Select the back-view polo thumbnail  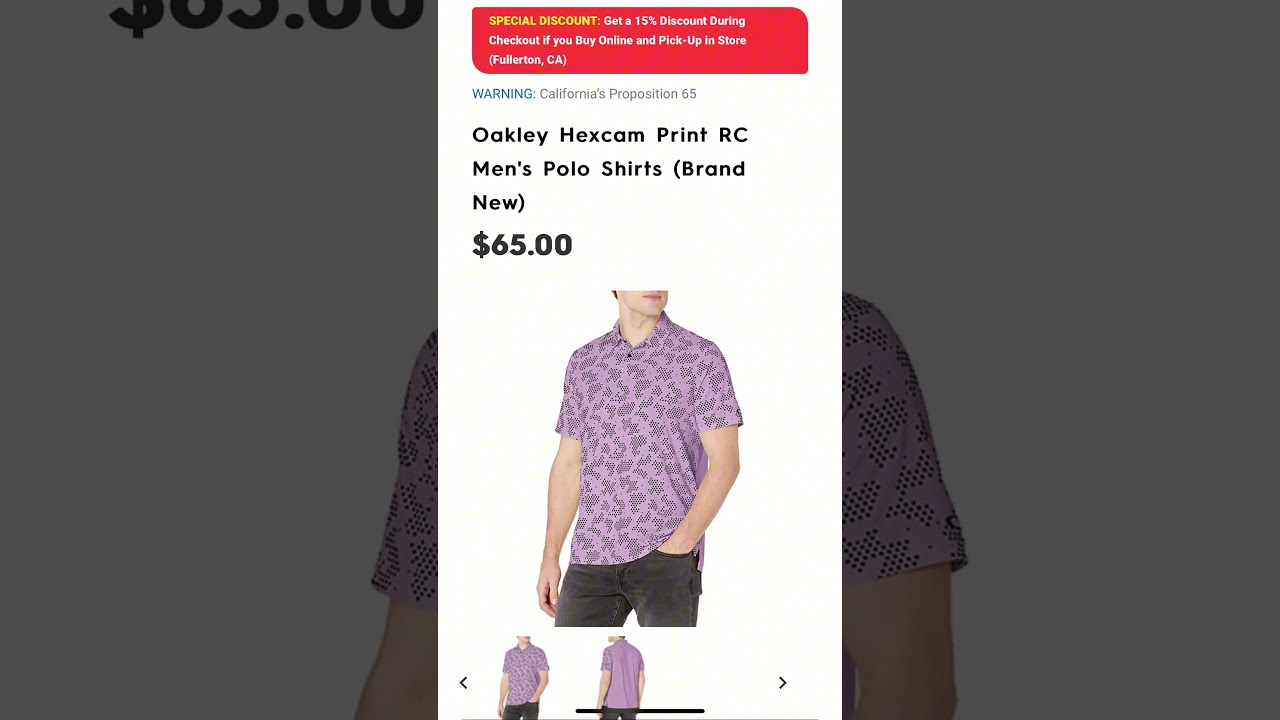[622, 677]
